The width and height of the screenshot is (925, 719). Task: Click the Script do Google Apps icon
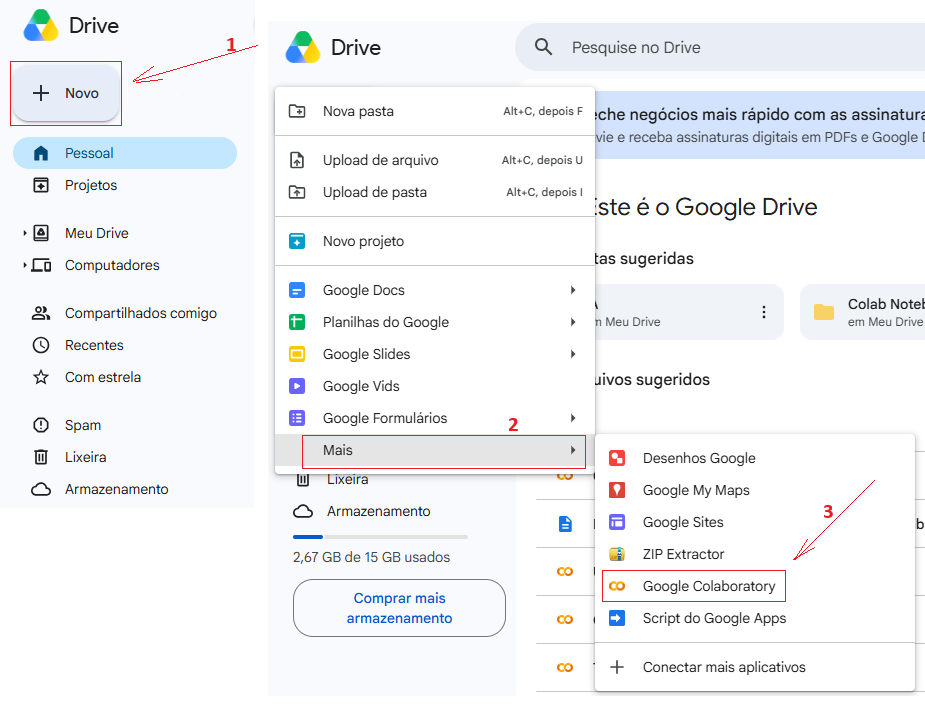617,618
